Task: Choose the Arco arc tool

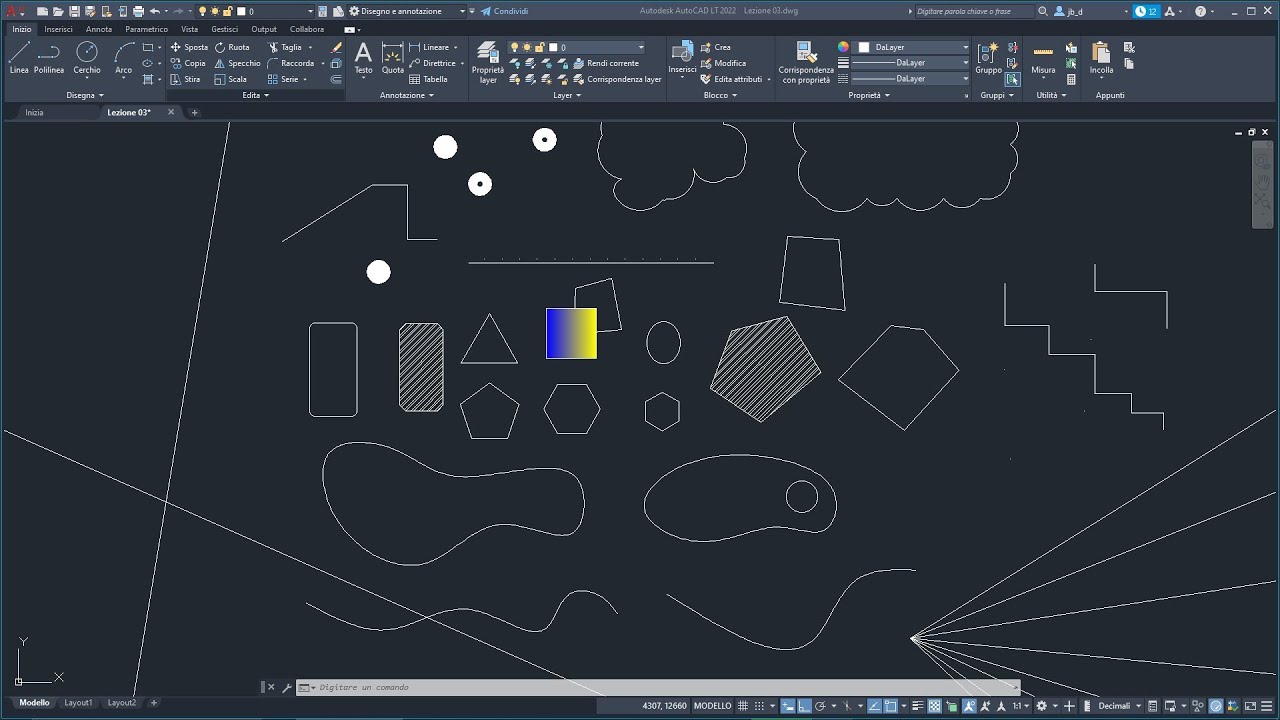Action: [x=124, y=58]
